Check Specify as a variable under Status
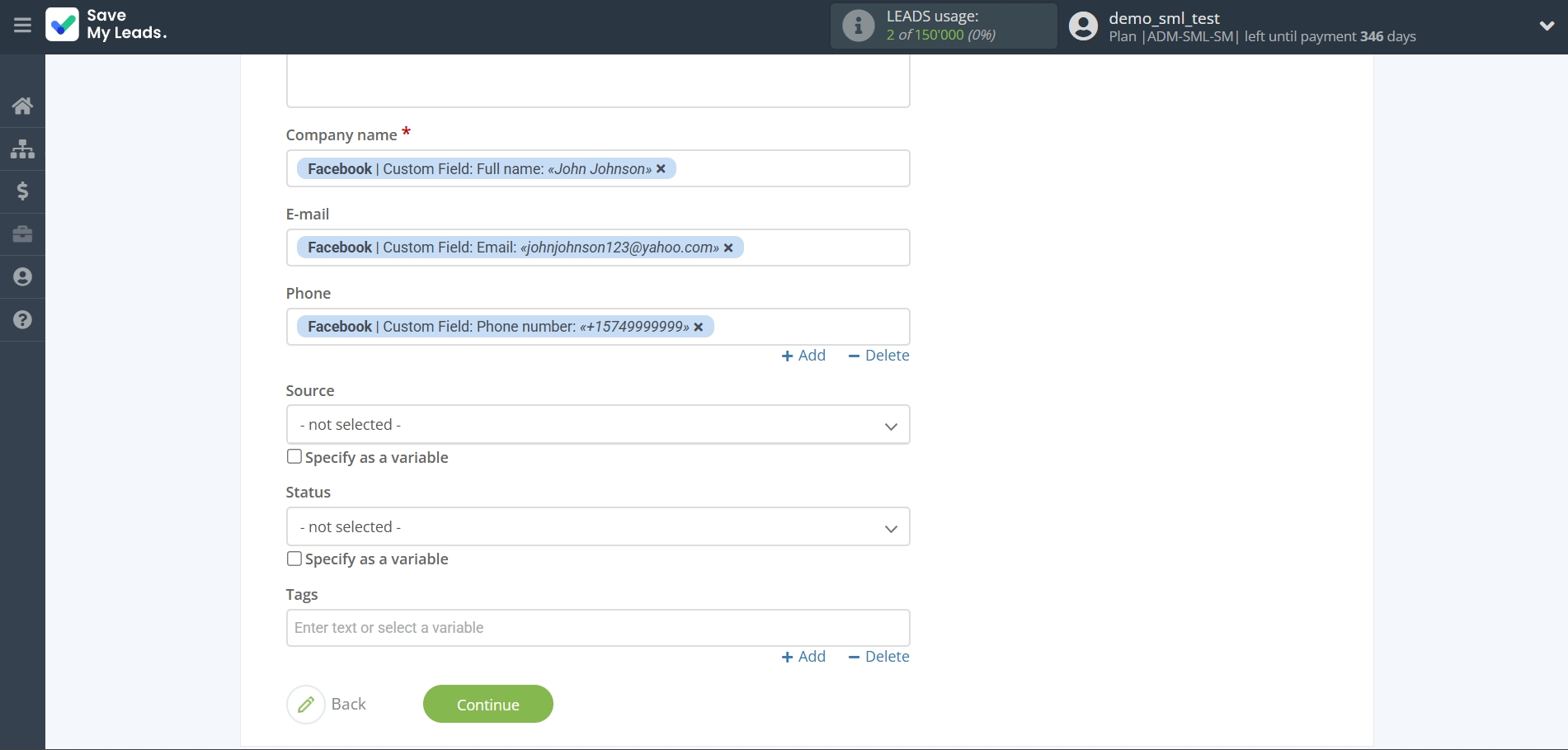 [x=294, y=559]
